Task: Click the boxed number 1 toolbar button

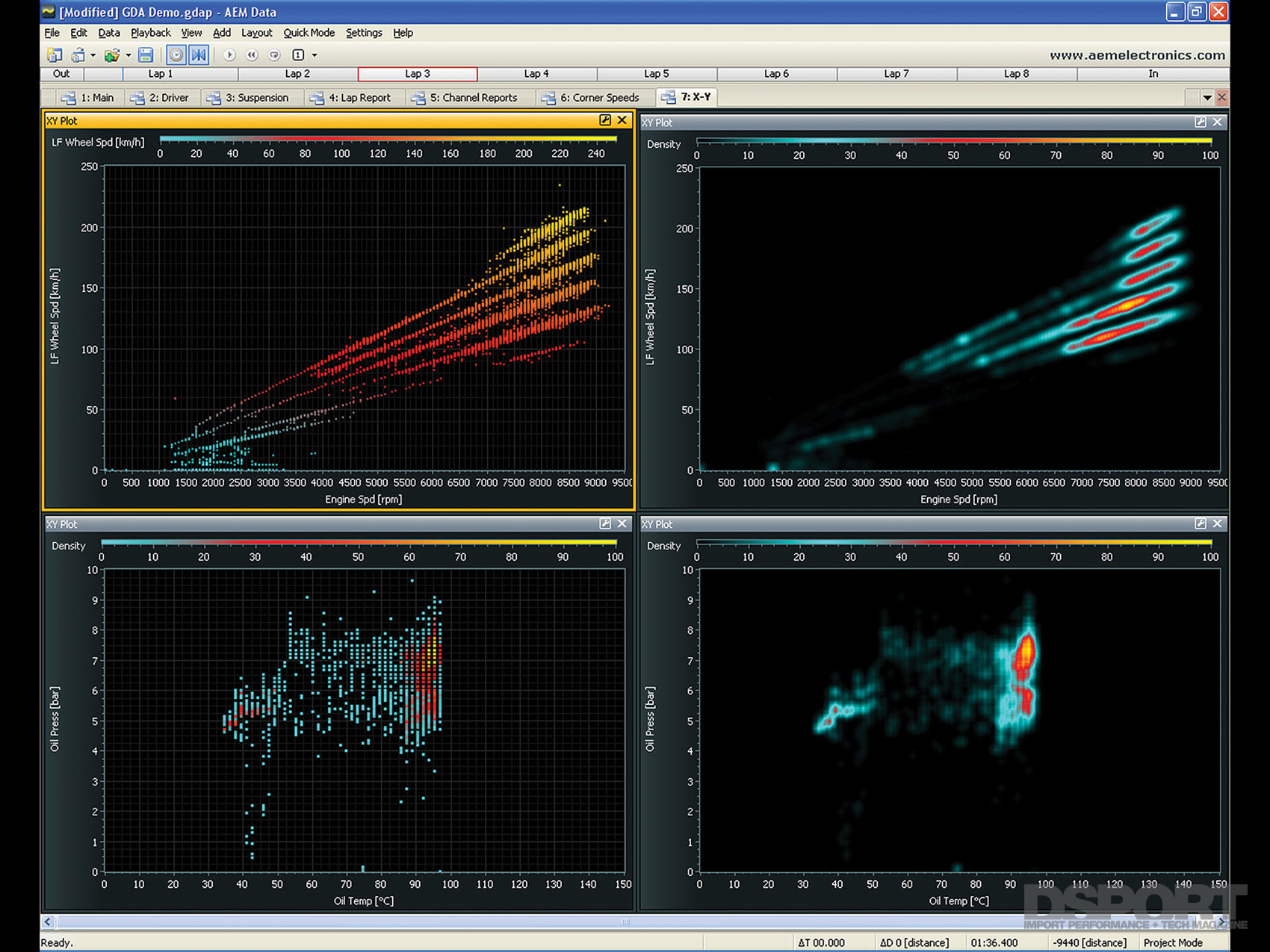Action: [298, 55]
